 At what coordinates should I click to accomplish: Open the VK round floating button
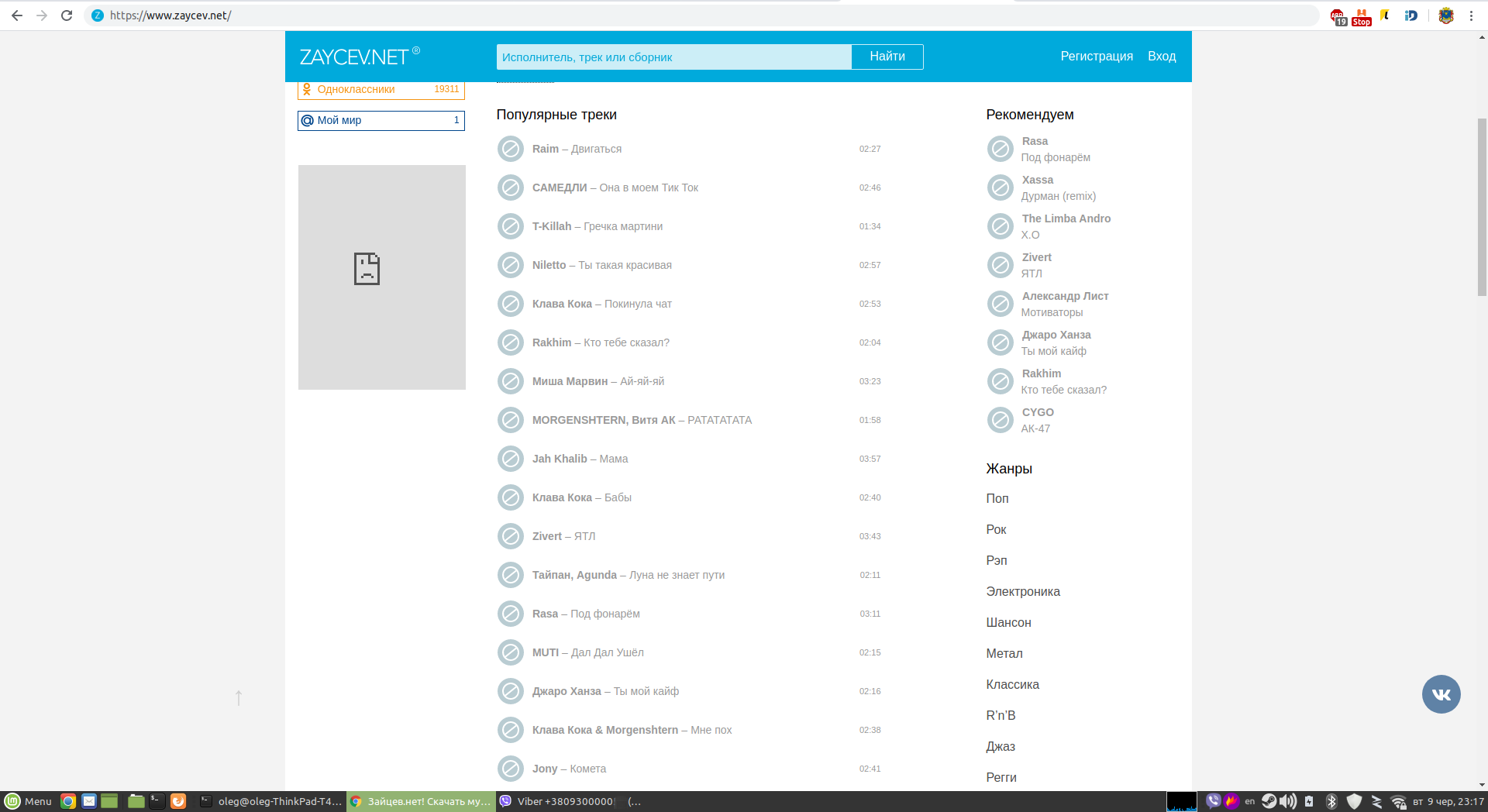click(1441, 694)
